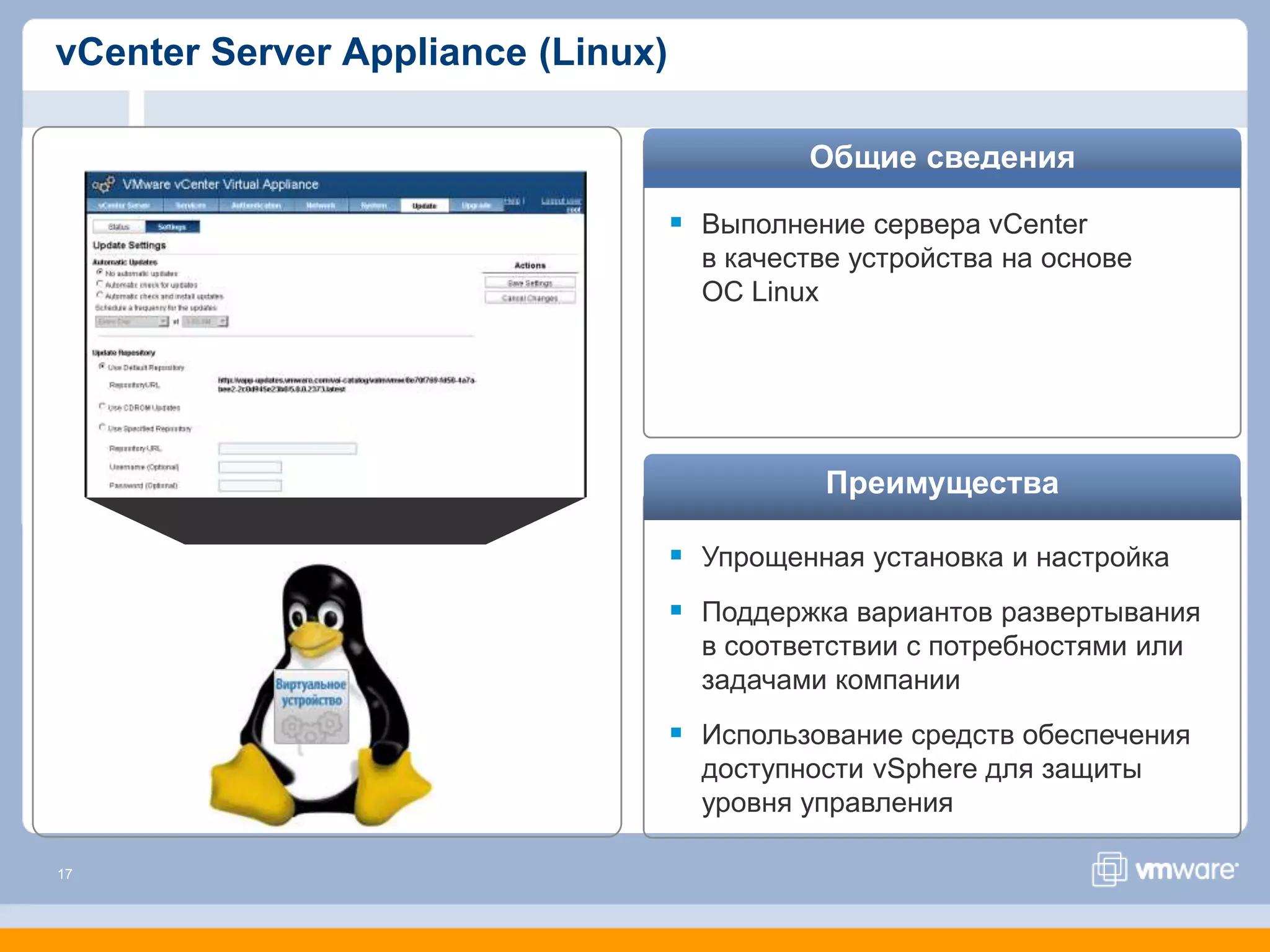Open the Upgrade tab
Image resolution: width=1270 pixels, height=952 pixels.
[x=476, y=205]
